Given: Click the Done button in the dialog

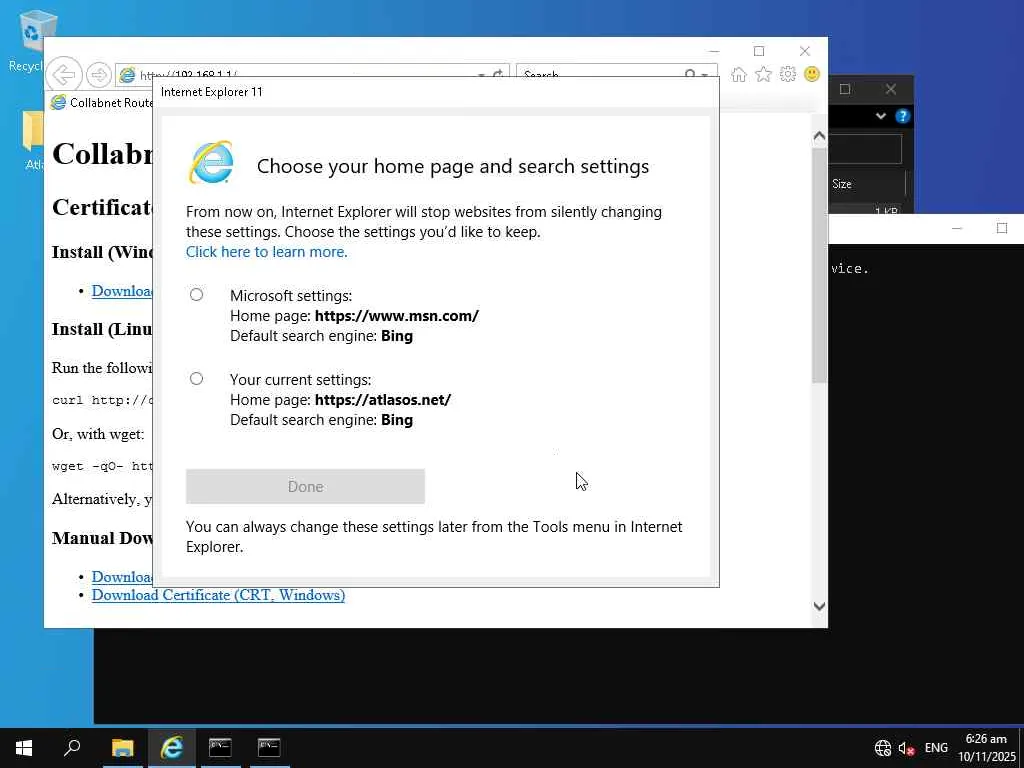Looking at the screenshot, I should 305,487.
